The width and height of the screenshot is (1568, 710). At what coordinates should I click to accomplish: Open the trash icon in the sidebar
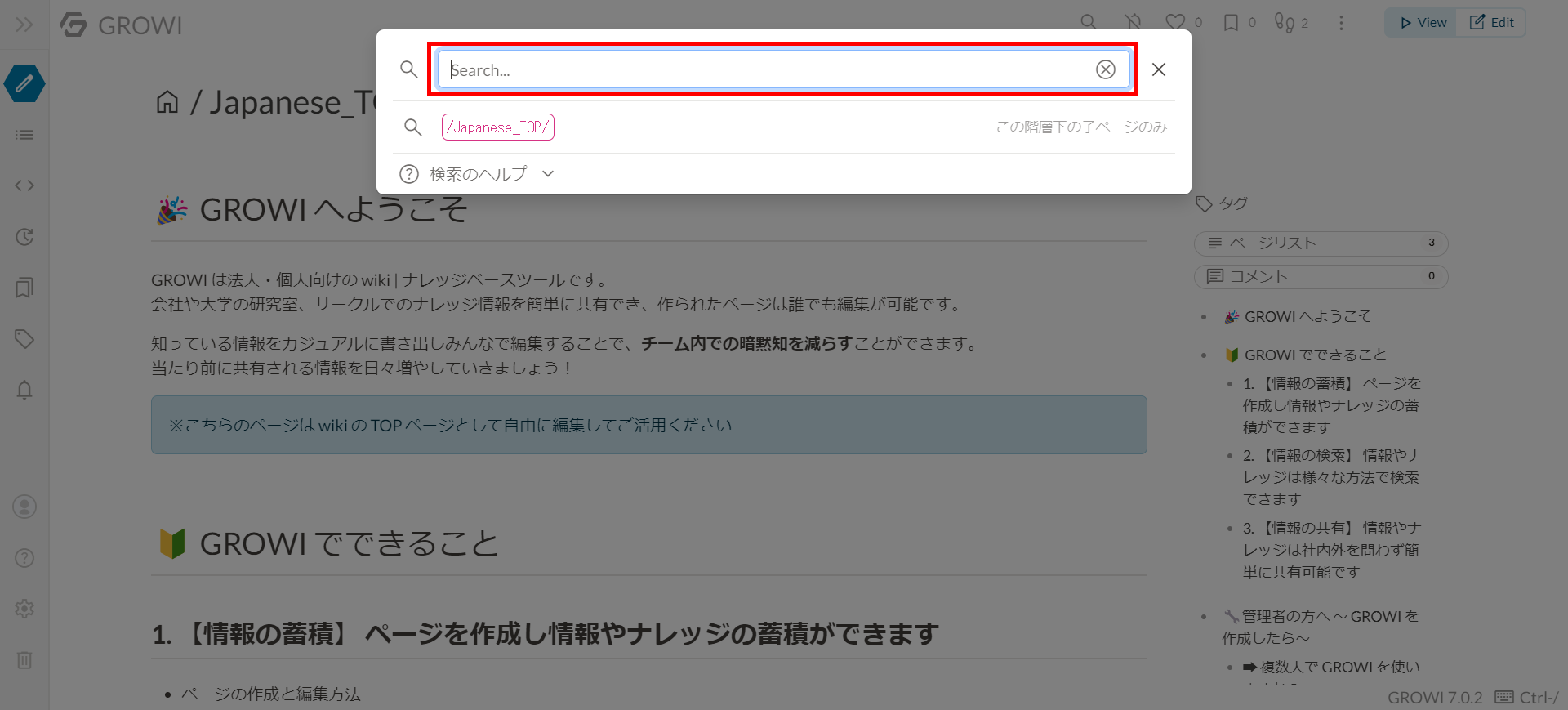click(24, 660)
